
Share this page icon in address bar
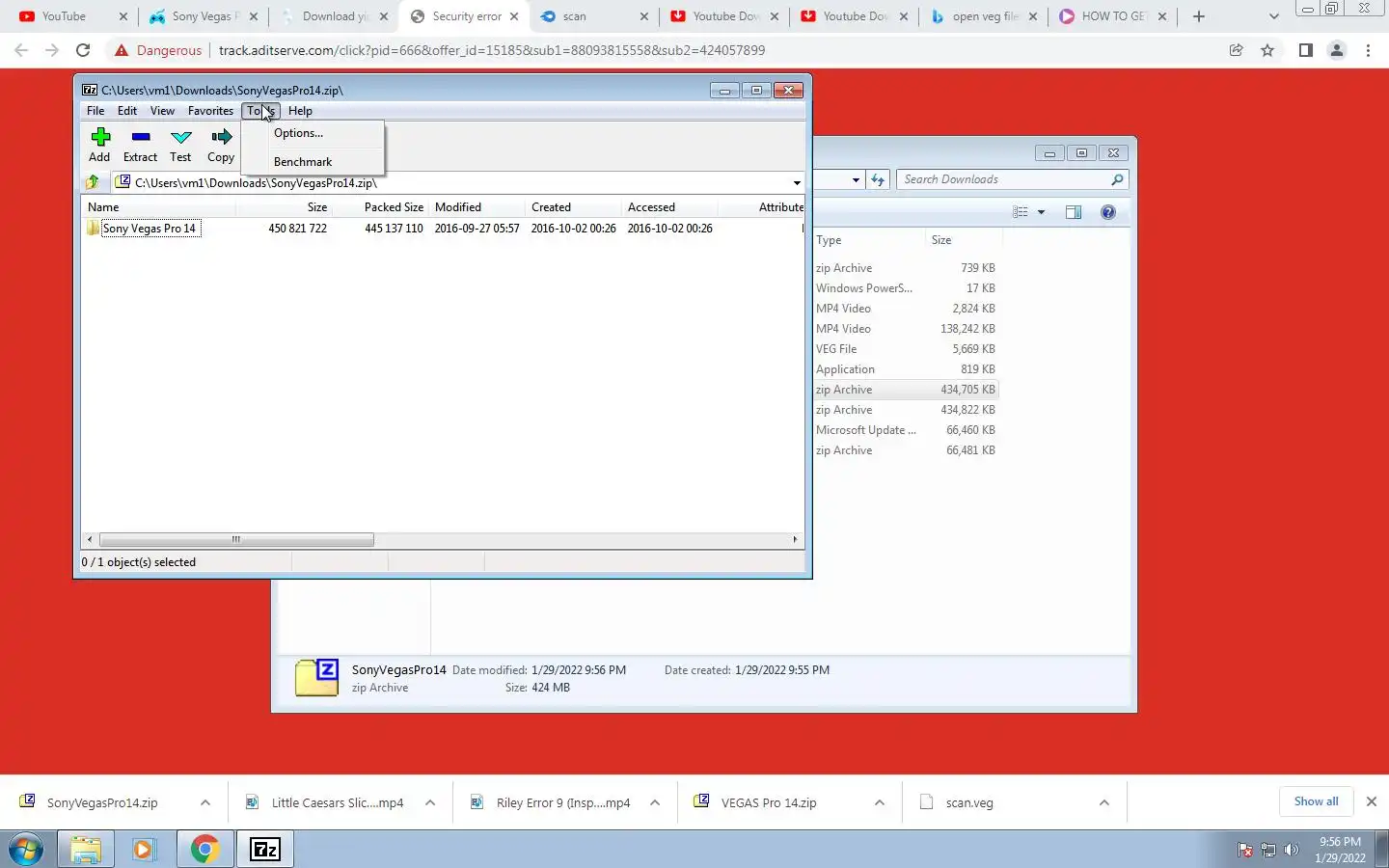(1236, 50)
